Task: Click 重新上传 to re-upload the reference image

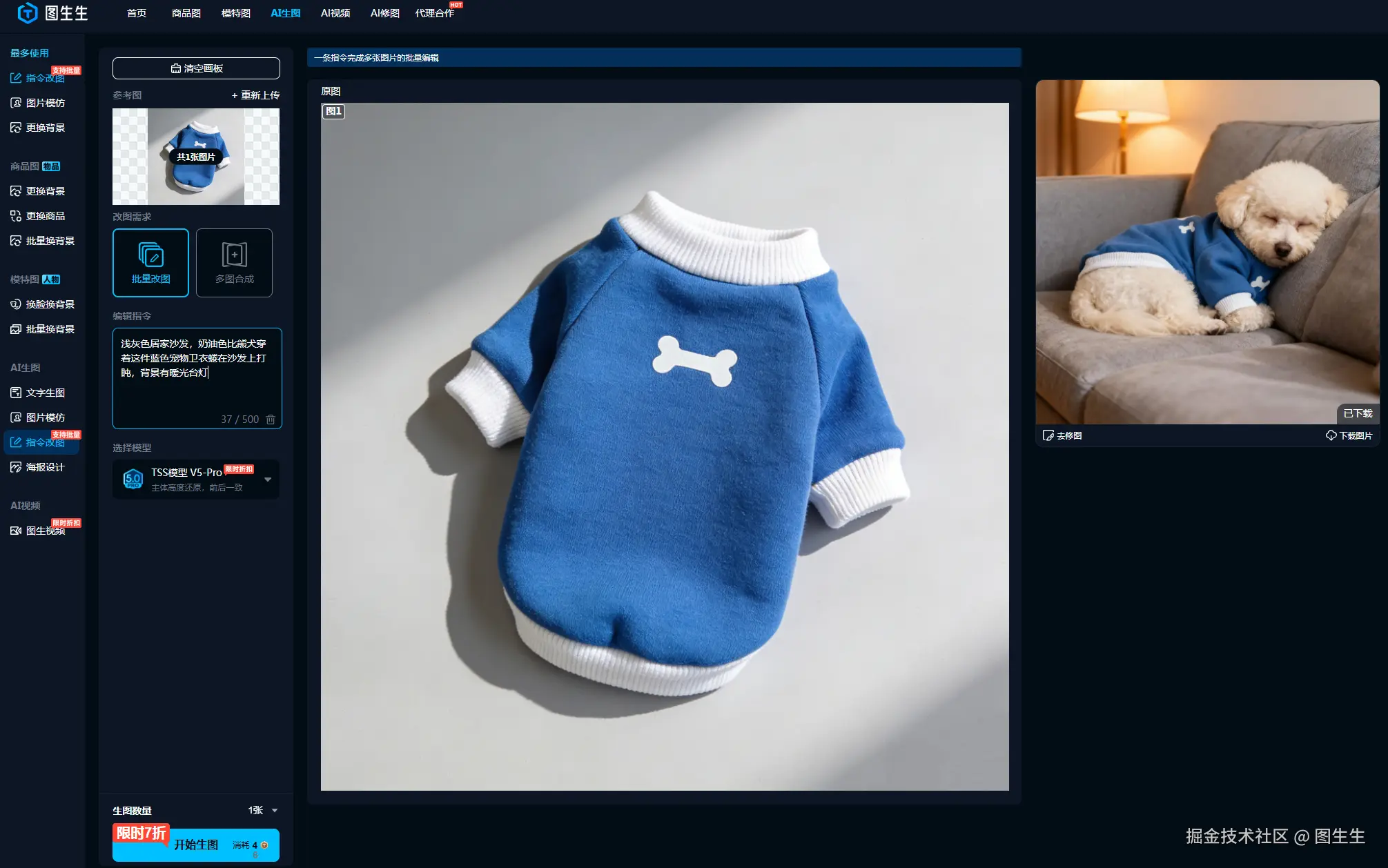Action: coord(255,95)
